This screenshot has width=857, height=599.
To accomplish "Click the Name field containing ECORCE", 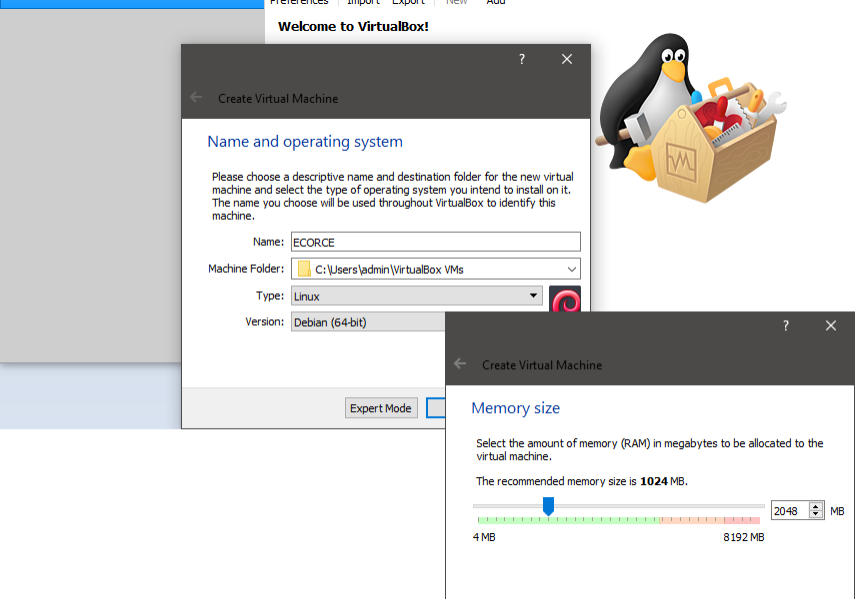I will click(x=436, y=242).
